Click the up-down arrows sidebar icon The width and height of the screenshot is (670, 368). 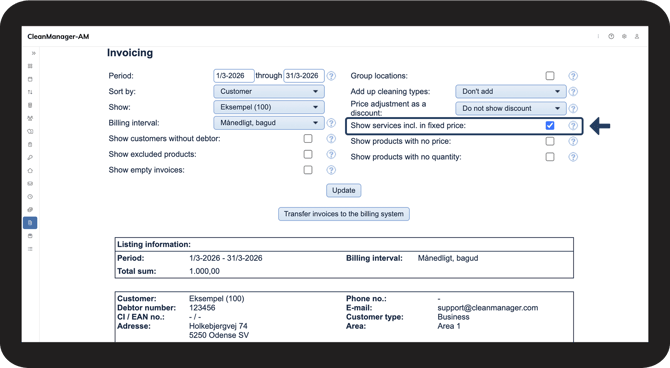[x=30, y=92]
